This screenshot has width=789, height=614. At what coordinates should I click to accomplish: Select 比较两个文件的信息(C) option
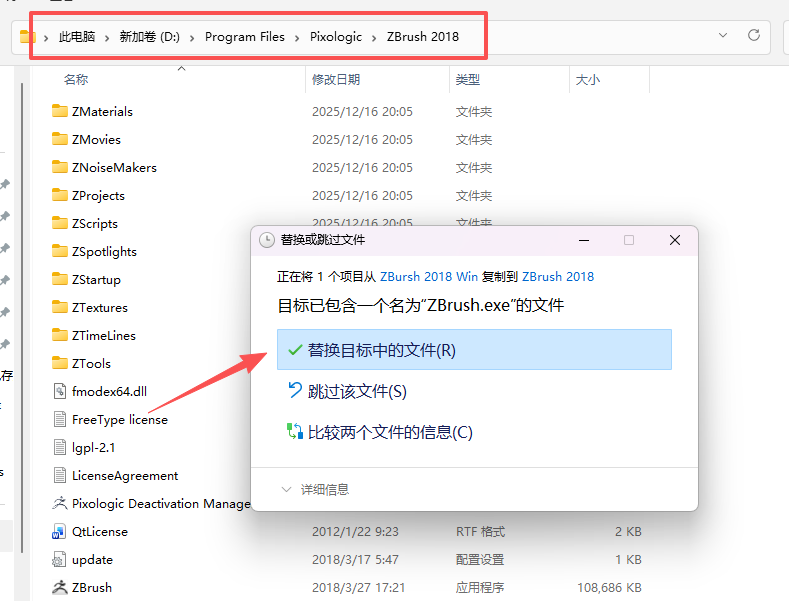[390, 432]
